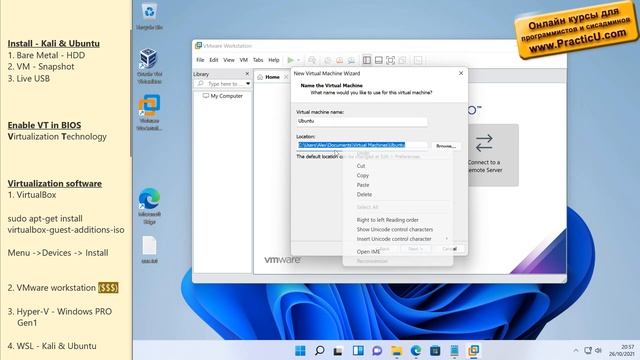This screenshot has width=640, height=360.
Task: Open Widgets from the taskbar
Action: pos(358,351)
